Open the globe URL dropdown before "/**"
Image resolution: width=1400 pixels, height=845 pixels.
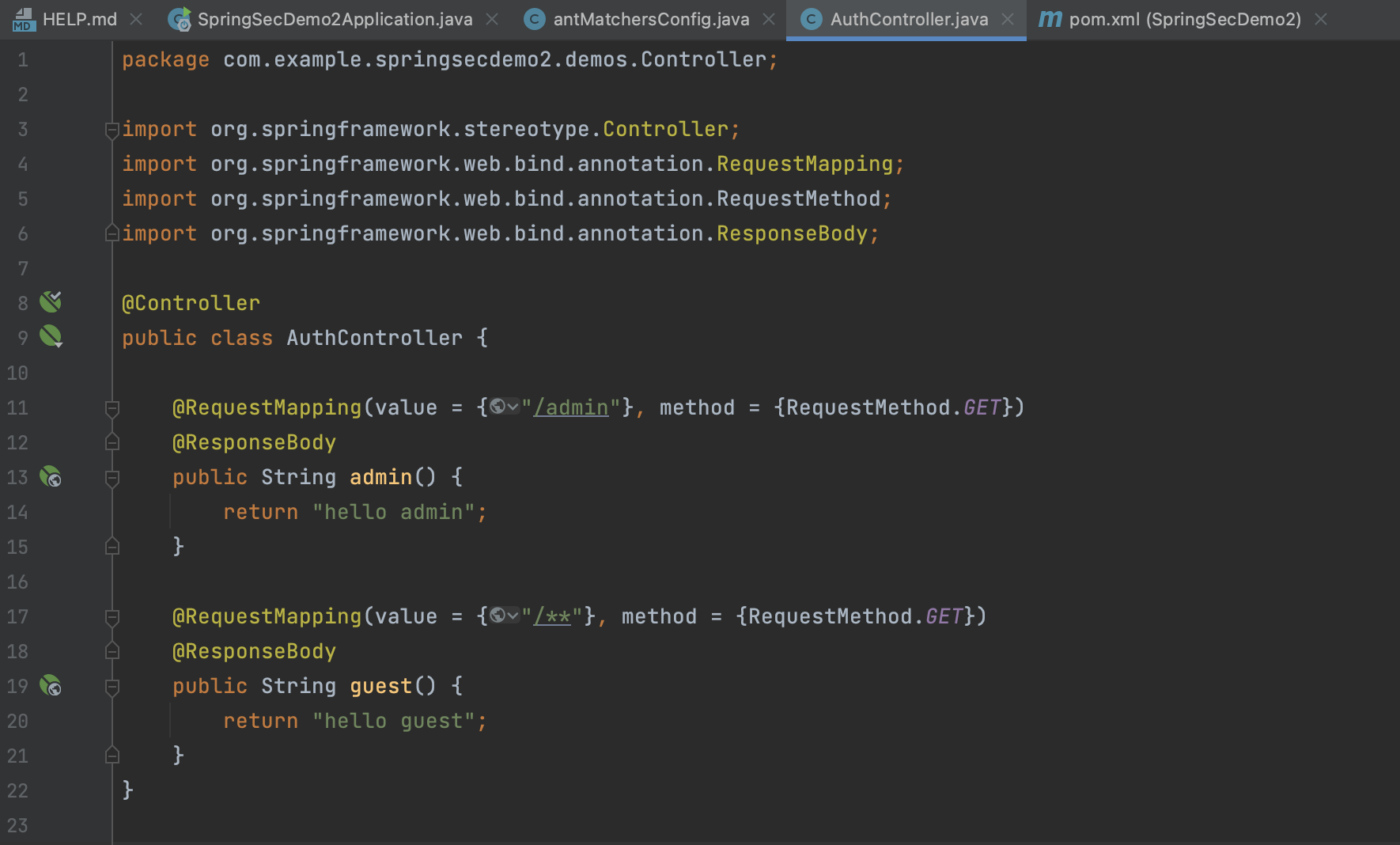click(x=504, y=616)
